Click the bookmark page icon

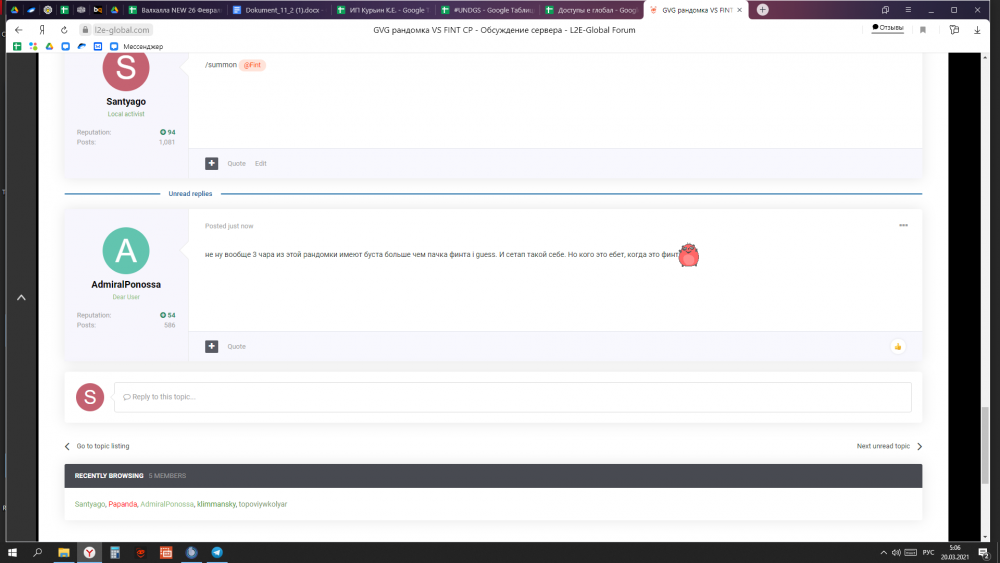pos(922,30)
